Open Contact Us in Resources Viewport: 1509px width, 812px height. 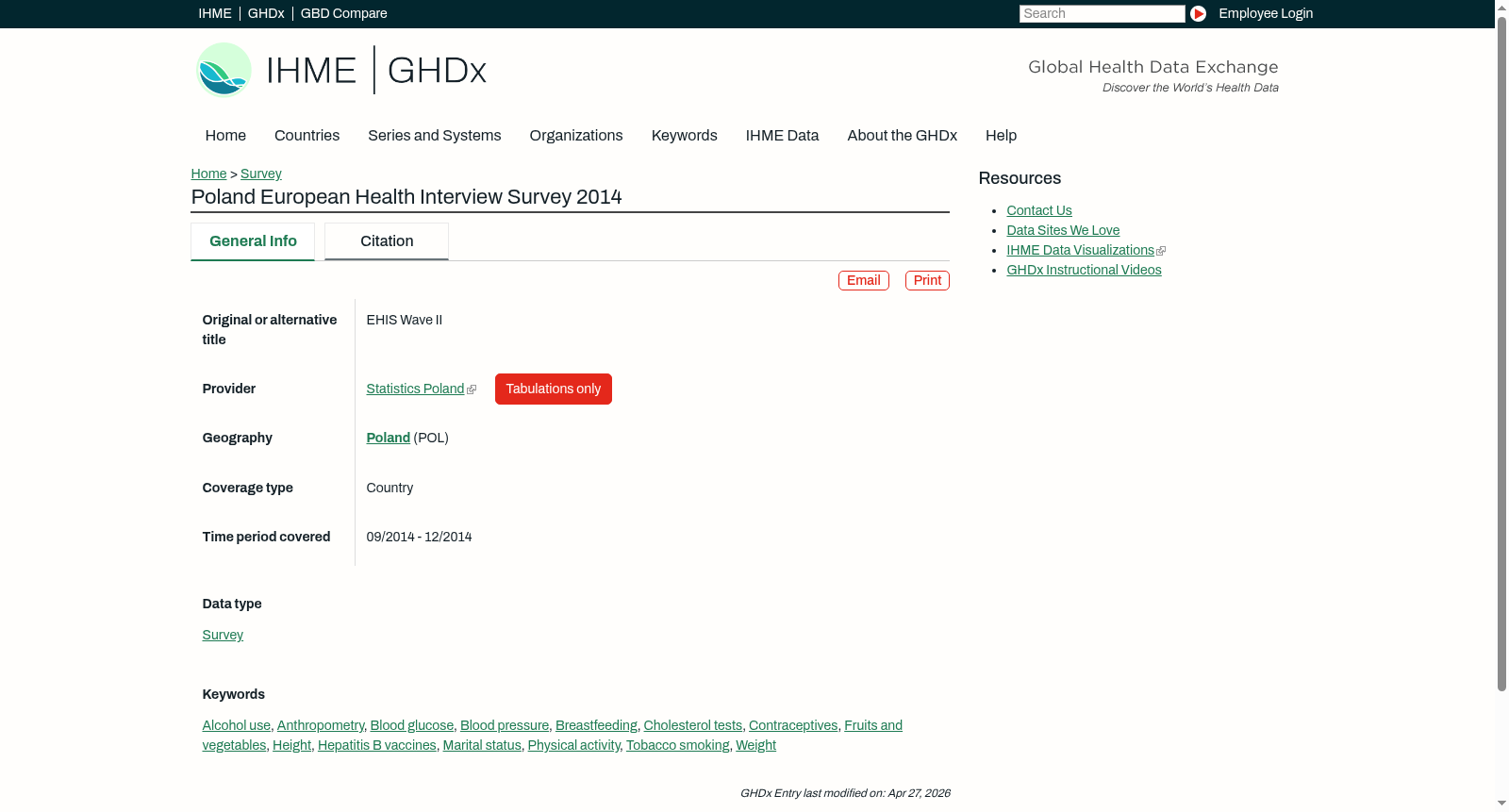pos(1039,211)
